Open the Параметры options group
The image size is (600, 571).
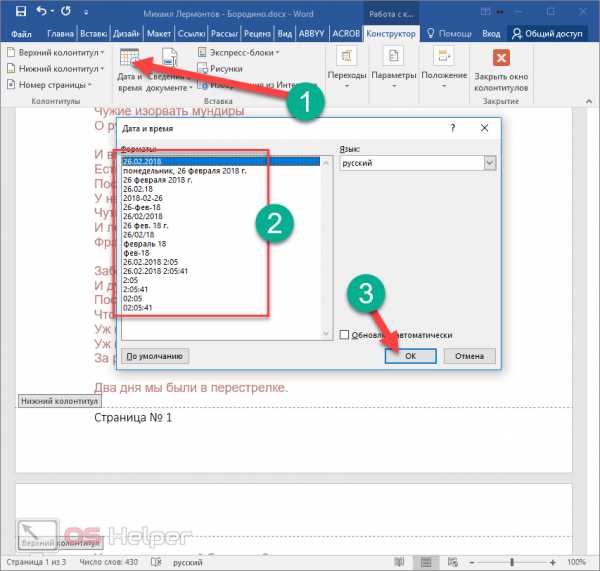tap(394, 67)
